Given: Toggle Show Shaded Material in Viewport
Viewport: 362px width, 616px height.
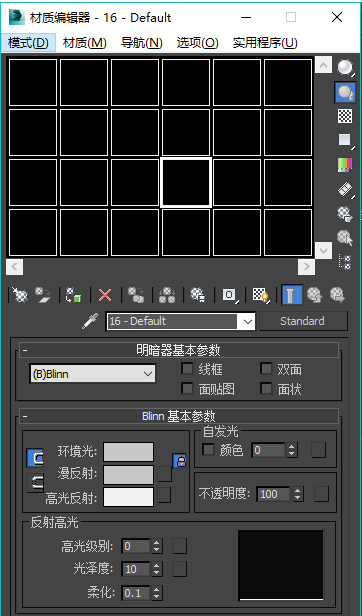Looking at the screenshot, I should [x=261, y=295].
